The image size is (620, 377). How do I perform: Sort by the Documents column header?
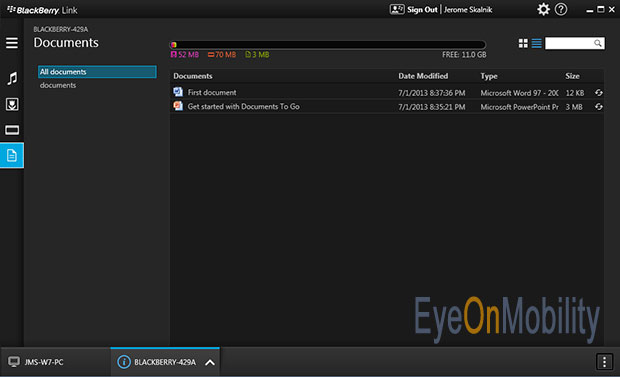[193, 76]
